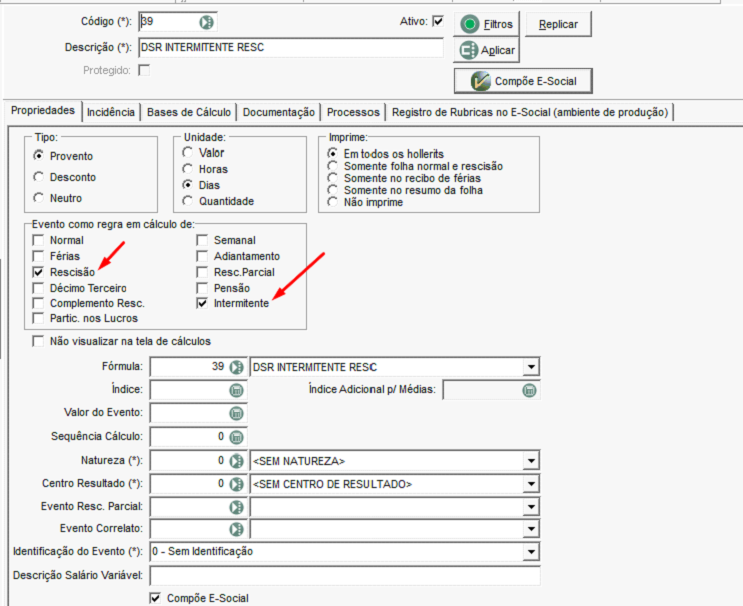This screenshot has width=743, height=606.
Task: Toggle the Ativo checkbox
Action: click(438, 21)
